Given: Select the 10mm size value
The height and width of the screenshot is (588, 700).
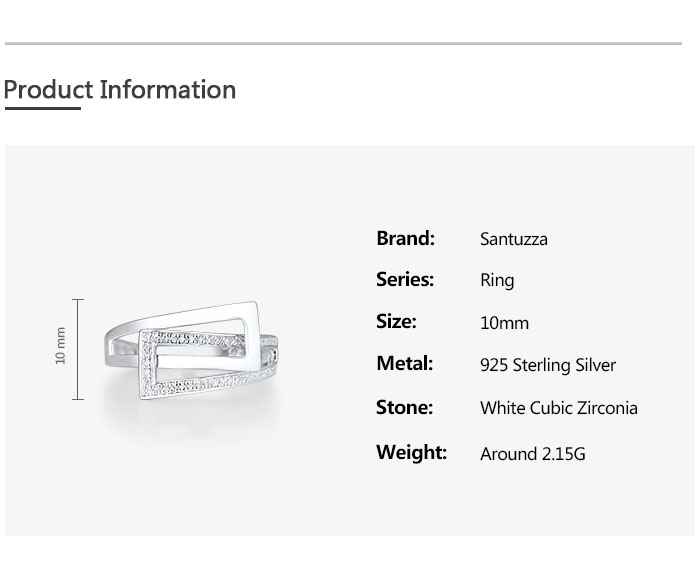Looking at the screenshot, I should 504,323.
